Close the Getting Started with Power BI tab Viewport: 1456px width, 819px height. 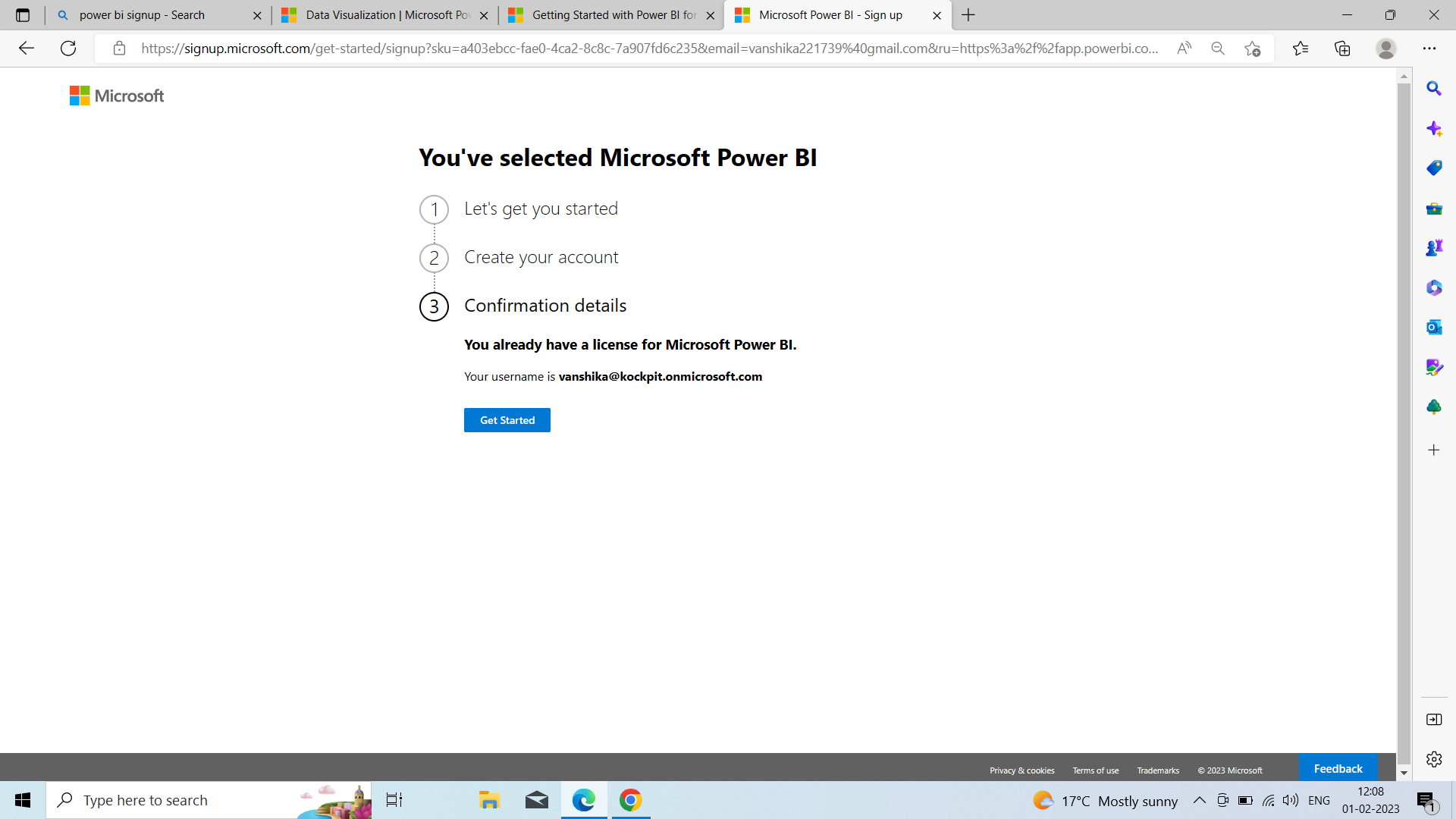711,15
